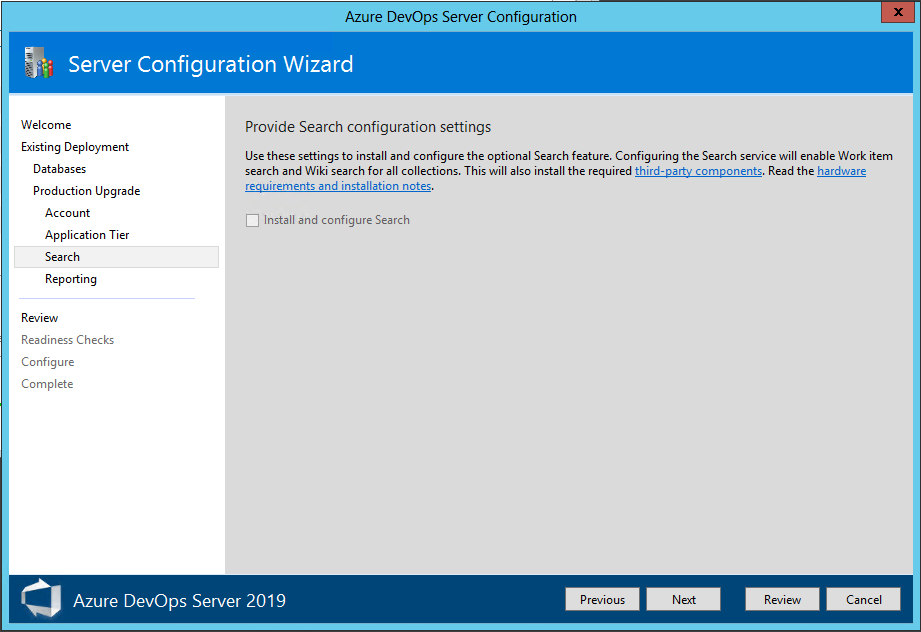Cancel the configuration wizard
This screenshot has width=921, height=632.
click(x=862, y=598)
